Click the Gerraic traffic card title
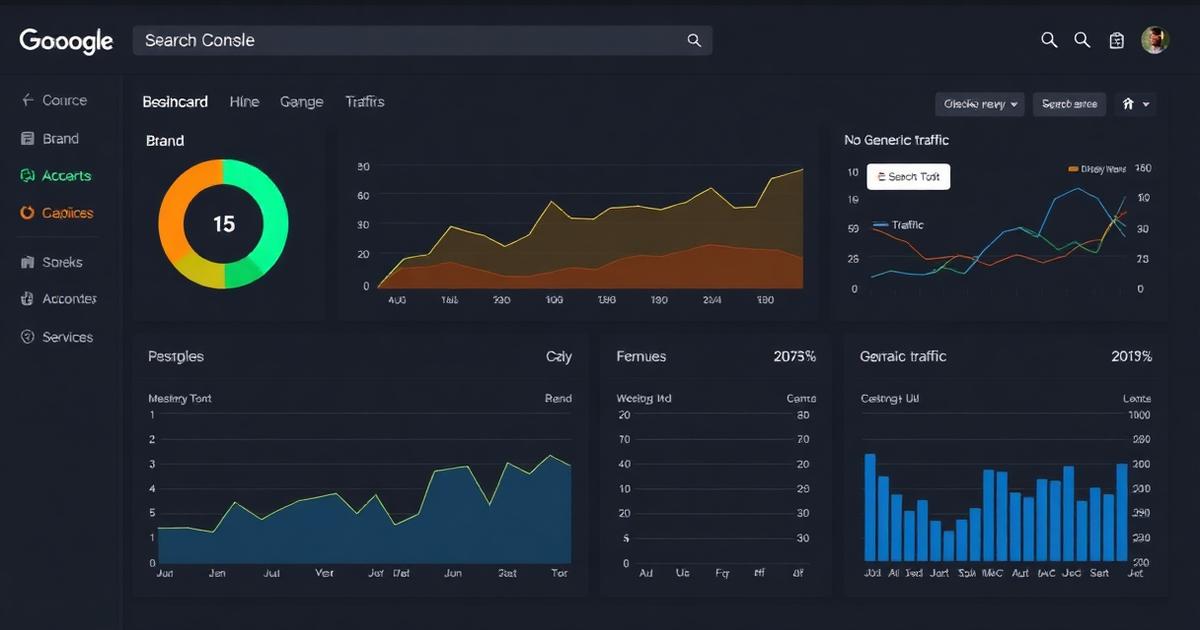1200x630 pixels. [903, 356]
